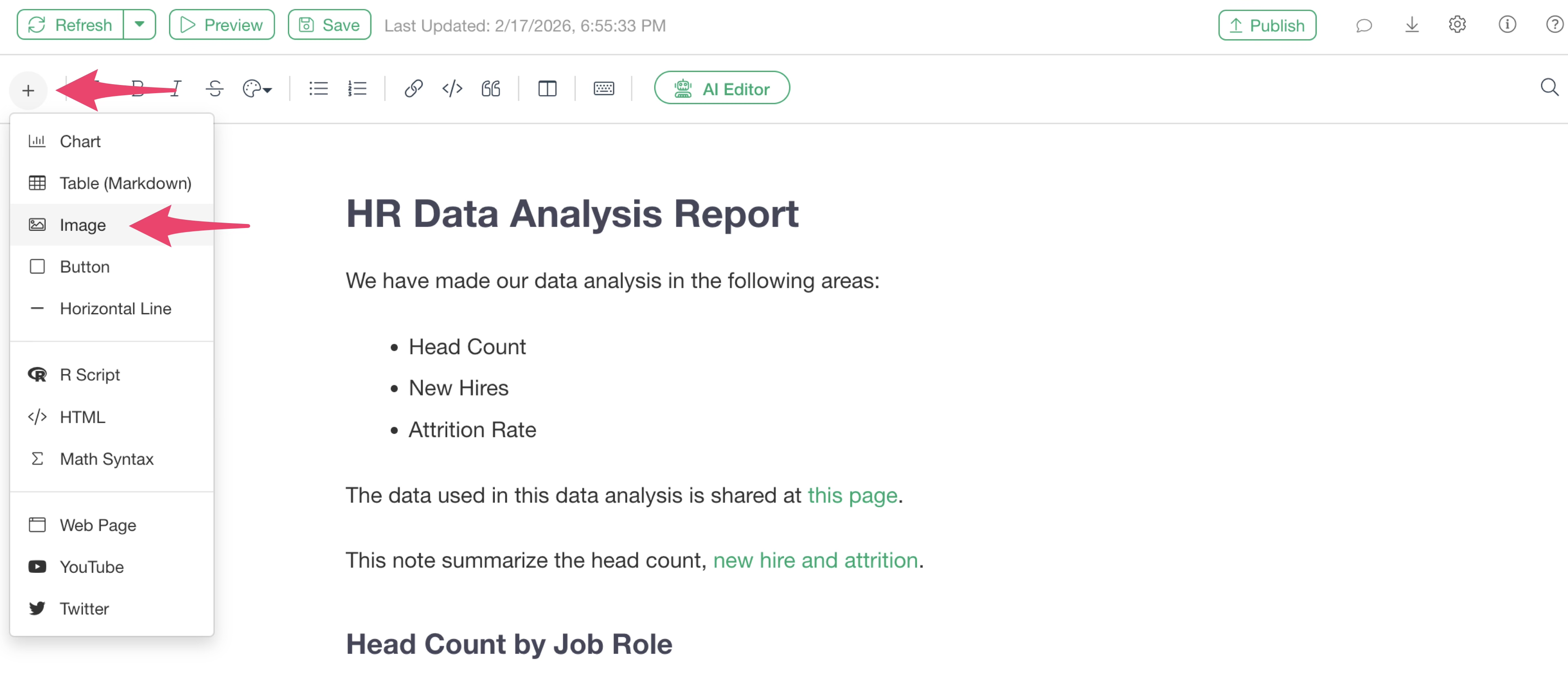Click the inline code icon

tap(452, 89)
